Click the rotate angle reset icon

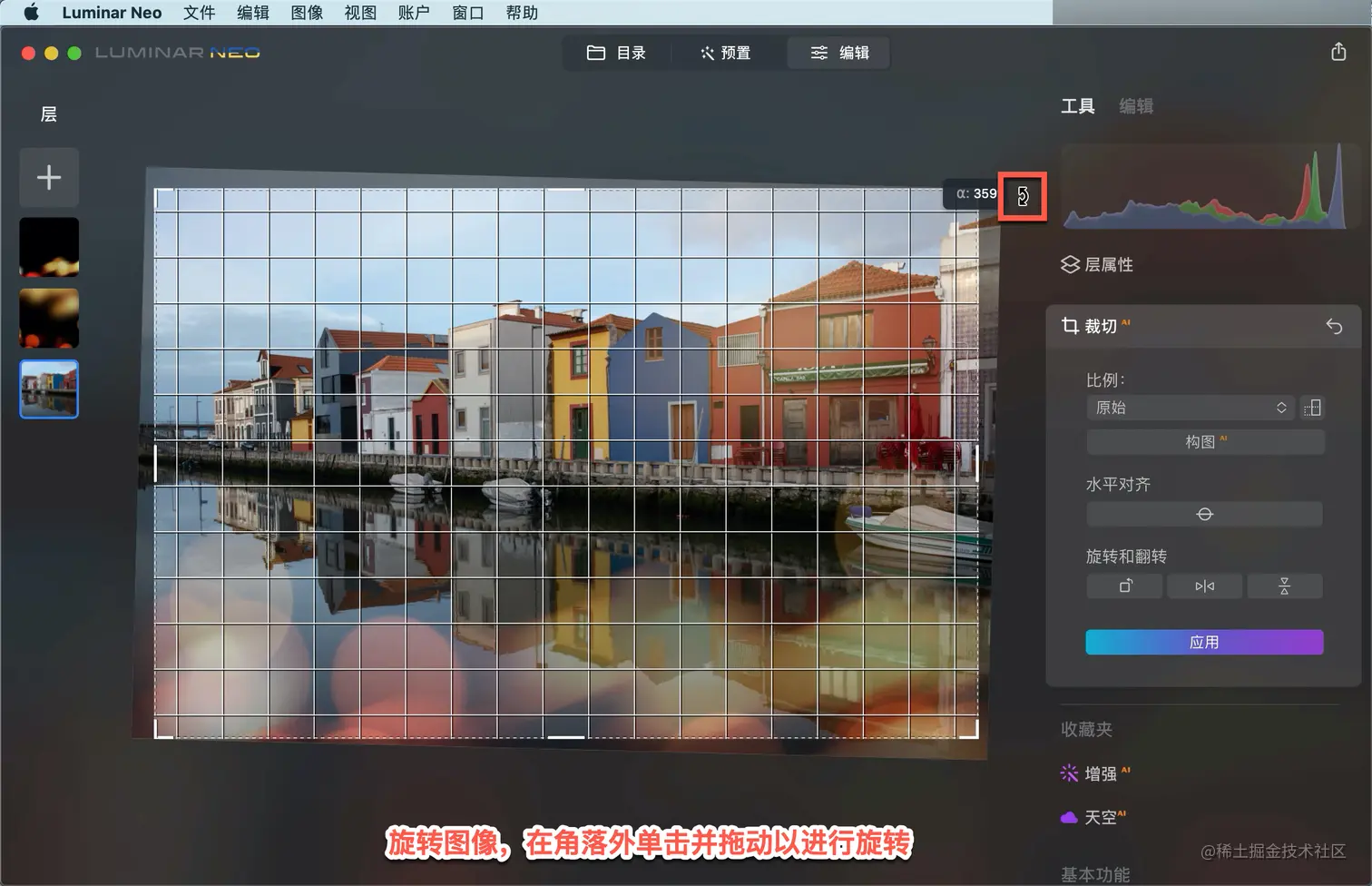click(1023, 196)
